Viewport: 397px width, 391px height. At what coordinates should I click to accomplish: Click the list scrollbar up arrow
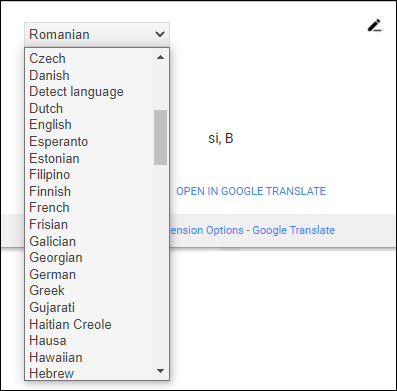(160, 57)
